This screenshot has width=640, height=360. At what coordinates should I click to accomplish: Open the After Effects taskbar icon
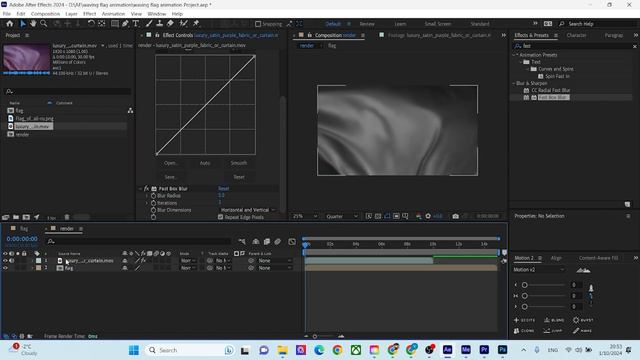[x=447, y=350]
